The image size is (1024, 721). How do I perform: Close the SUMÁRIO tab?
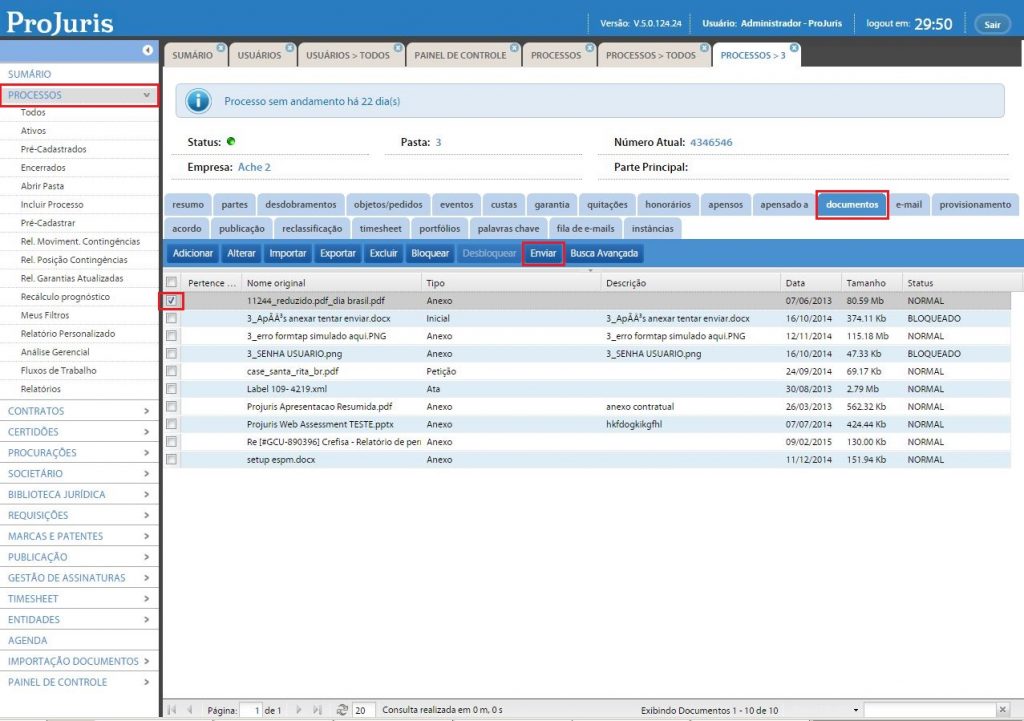pos(221,48)
